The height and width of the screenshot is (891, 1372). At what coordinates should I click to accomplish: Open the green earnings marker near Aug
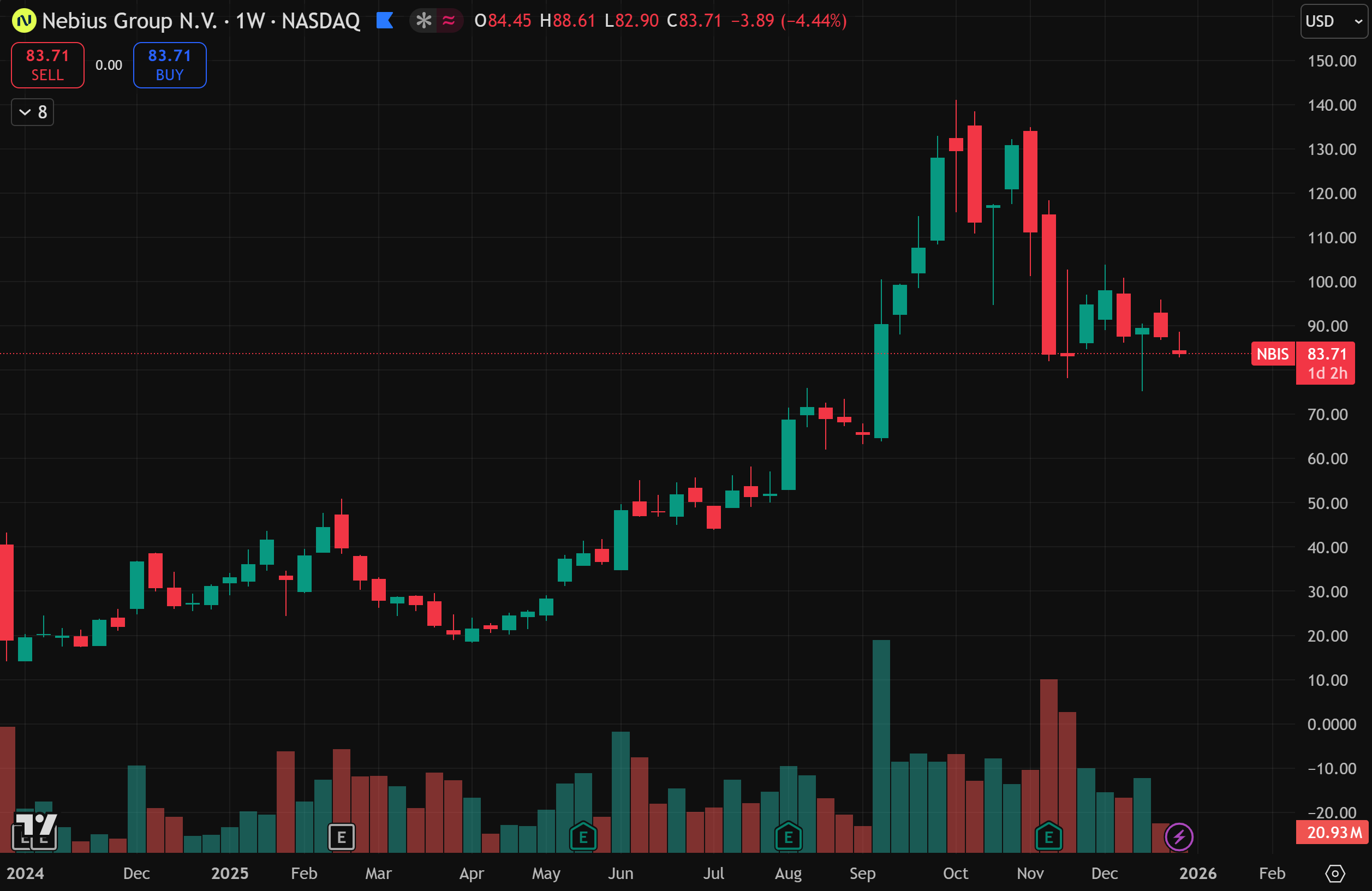[x=788, y=837]
